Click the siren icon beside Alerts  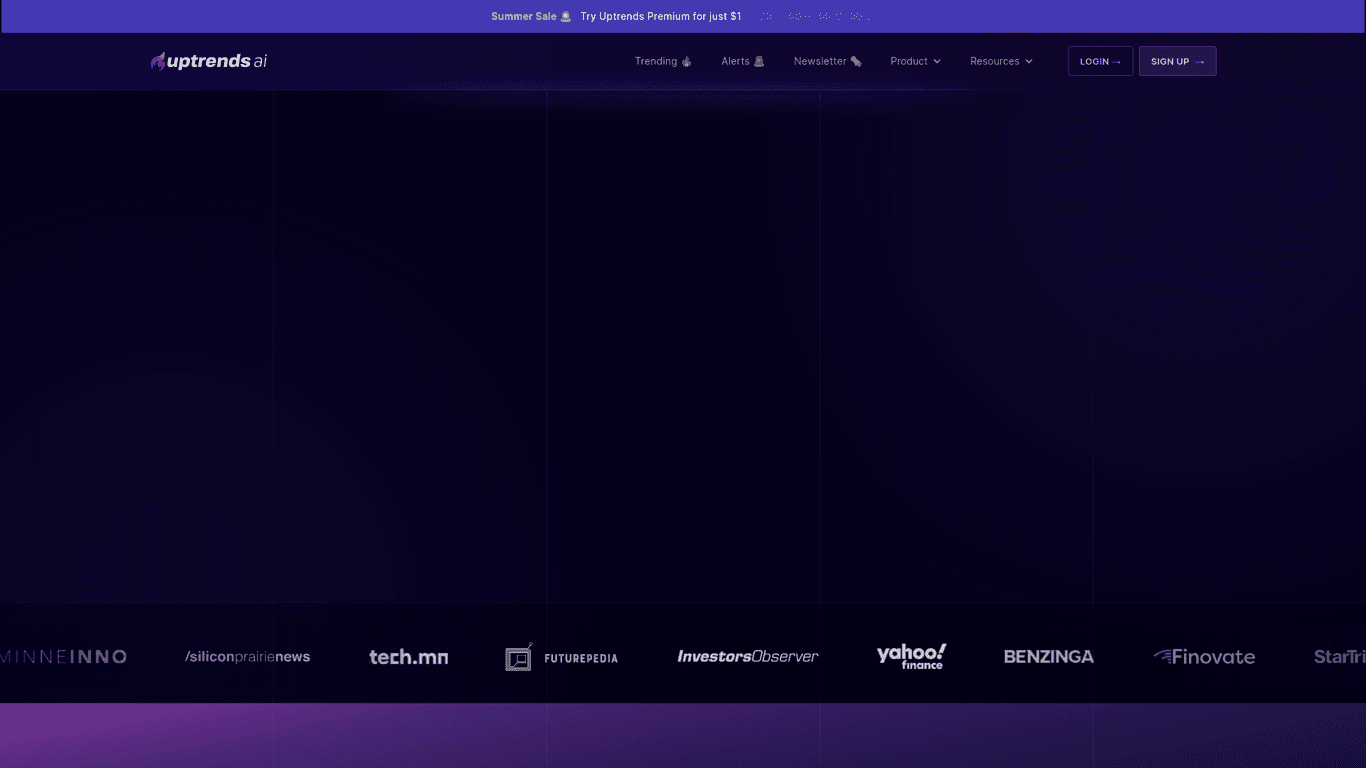click(759, 62)
